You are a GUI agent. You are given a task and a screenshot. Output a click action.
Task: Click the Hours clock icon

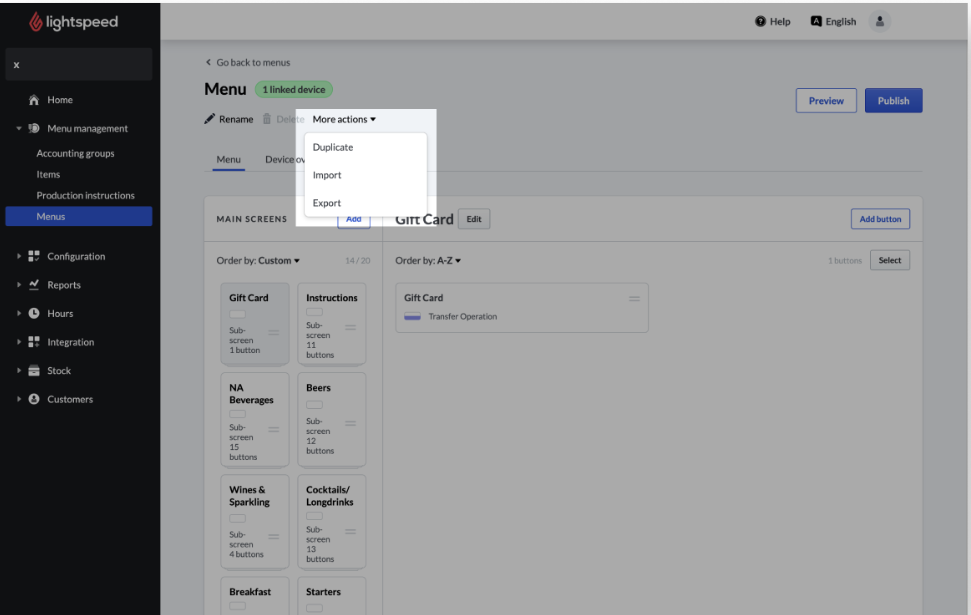(34, 313)
